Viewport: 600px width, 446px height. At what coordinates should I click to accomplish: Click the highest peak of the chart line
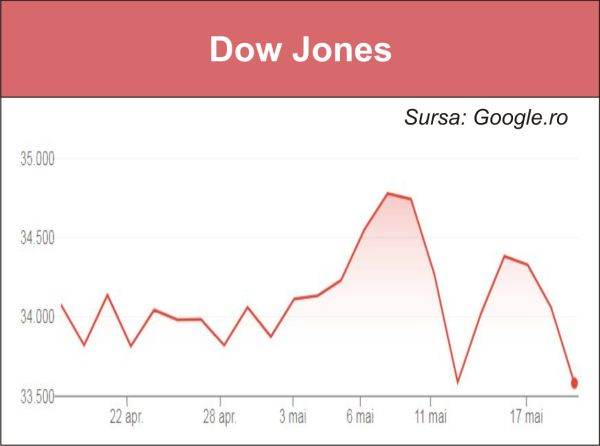point(388,194)
